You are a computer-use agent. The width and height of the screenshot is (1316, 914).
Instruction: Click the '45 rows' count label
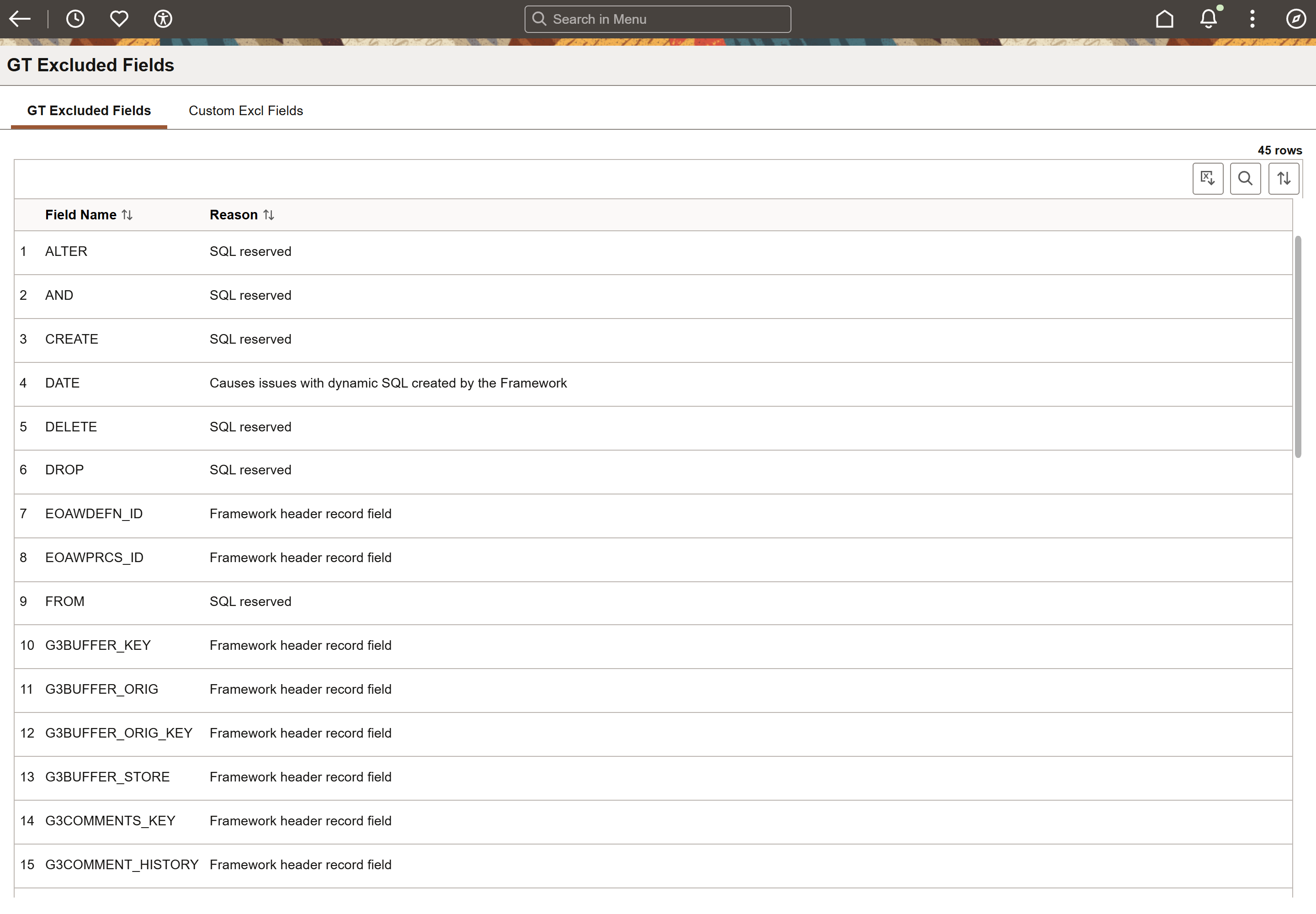point(1280,150)
